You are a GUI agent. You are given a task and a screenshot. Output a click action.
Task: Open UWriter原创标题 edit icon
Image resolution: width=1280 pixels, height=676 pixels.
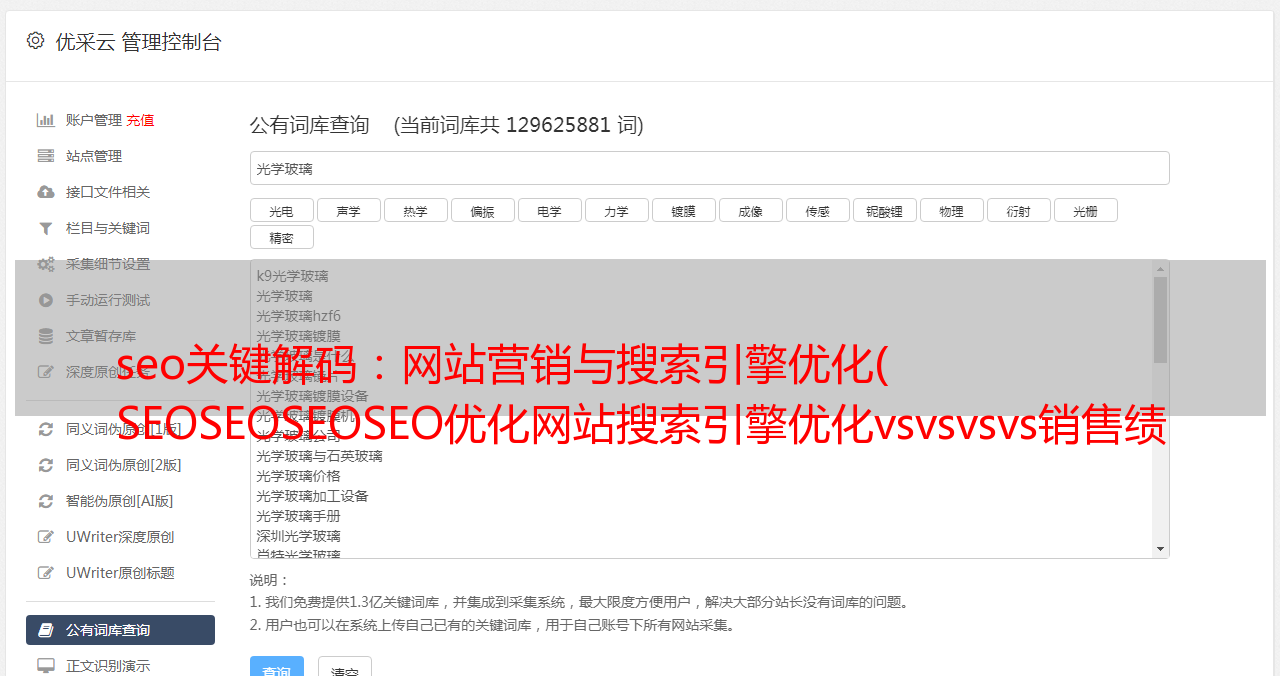tap(46, 573)
